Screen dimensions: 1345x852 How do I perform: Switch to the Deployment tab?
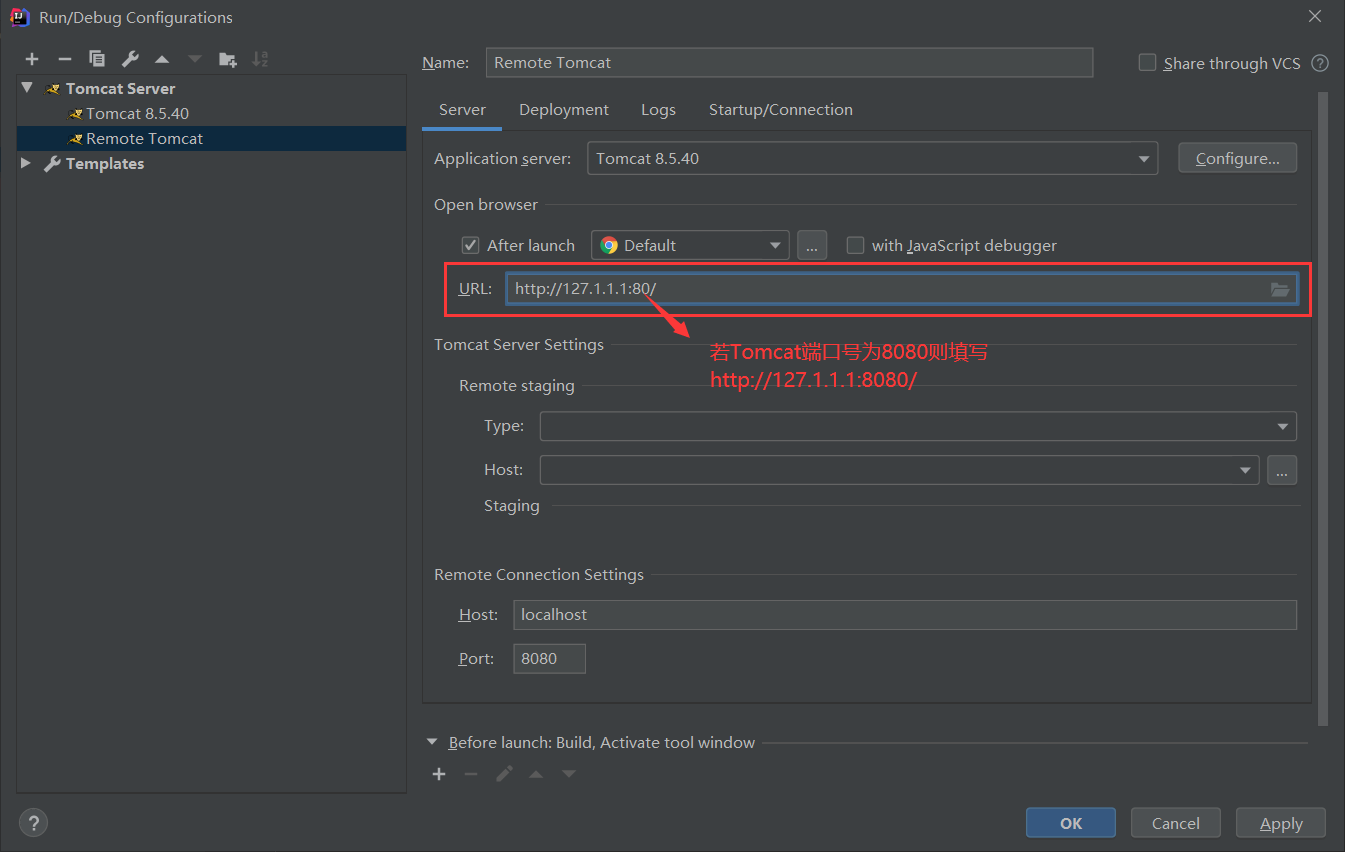point(564,110)
